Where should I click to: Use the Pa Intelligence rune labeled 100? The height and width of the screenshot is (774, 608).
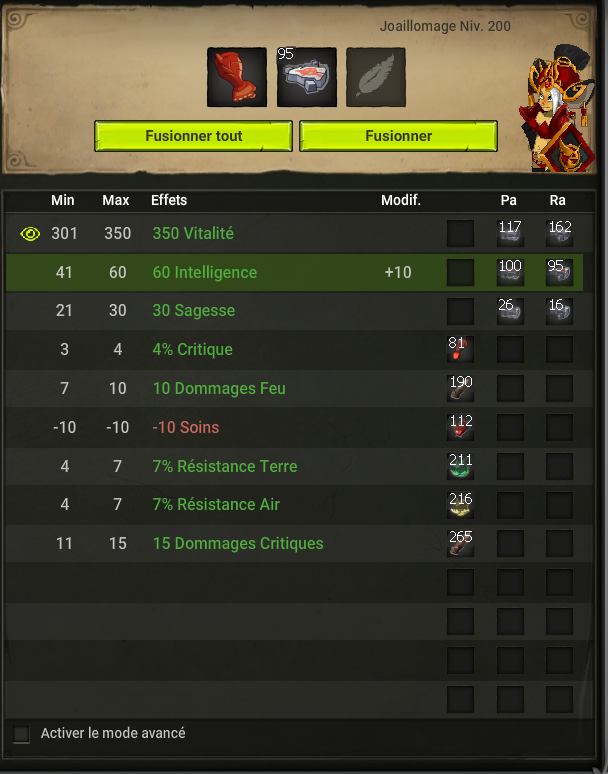(510, 272)
